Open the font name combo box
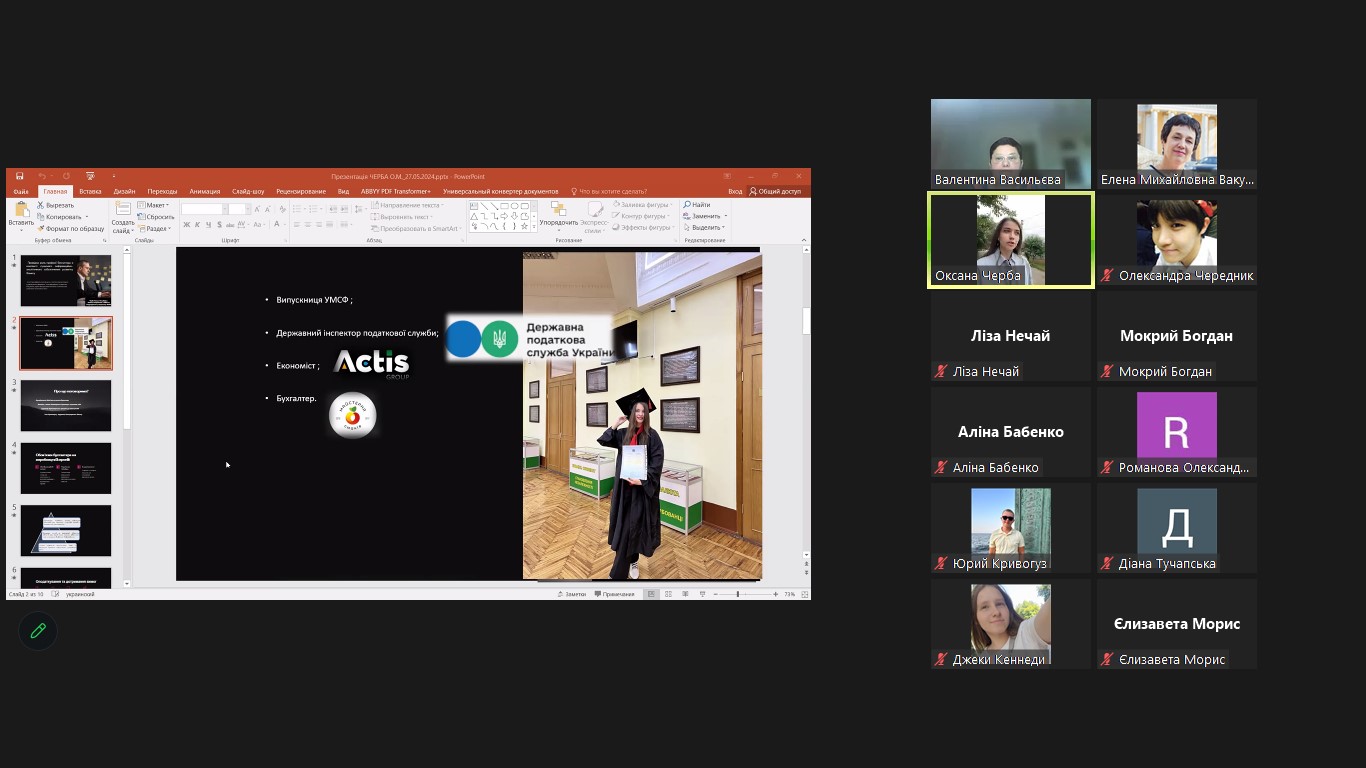 pos(204,209)
